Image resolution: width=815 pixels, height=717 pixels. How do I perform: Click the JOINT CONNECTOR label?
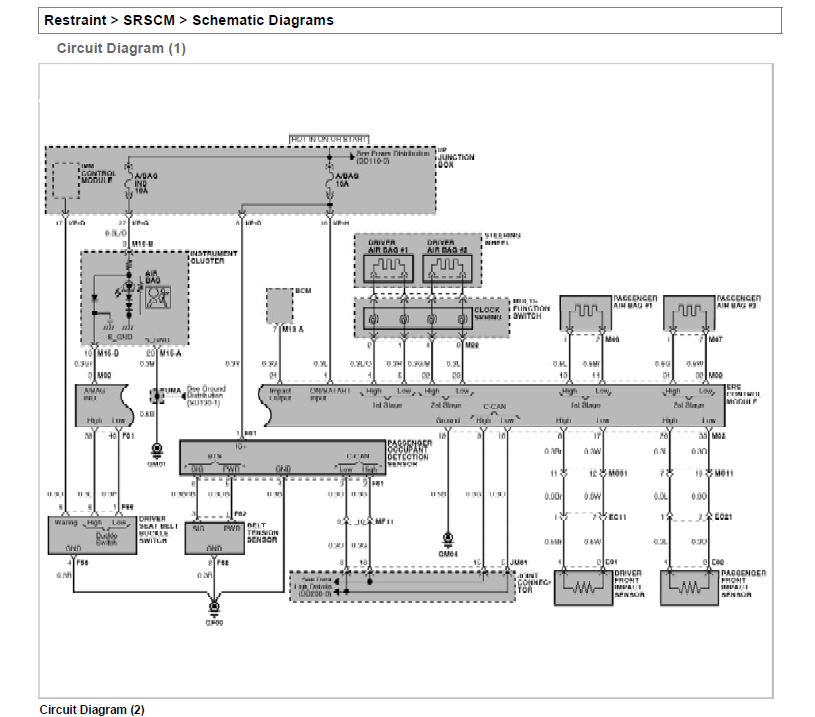click(x=533, y=583)
